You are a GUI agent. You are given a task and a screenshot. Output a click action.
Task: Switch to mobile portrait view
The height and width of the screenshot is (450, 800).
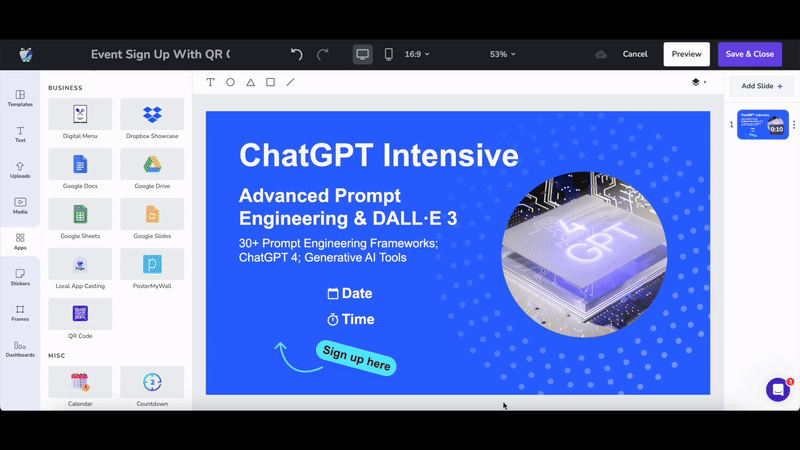388,54
